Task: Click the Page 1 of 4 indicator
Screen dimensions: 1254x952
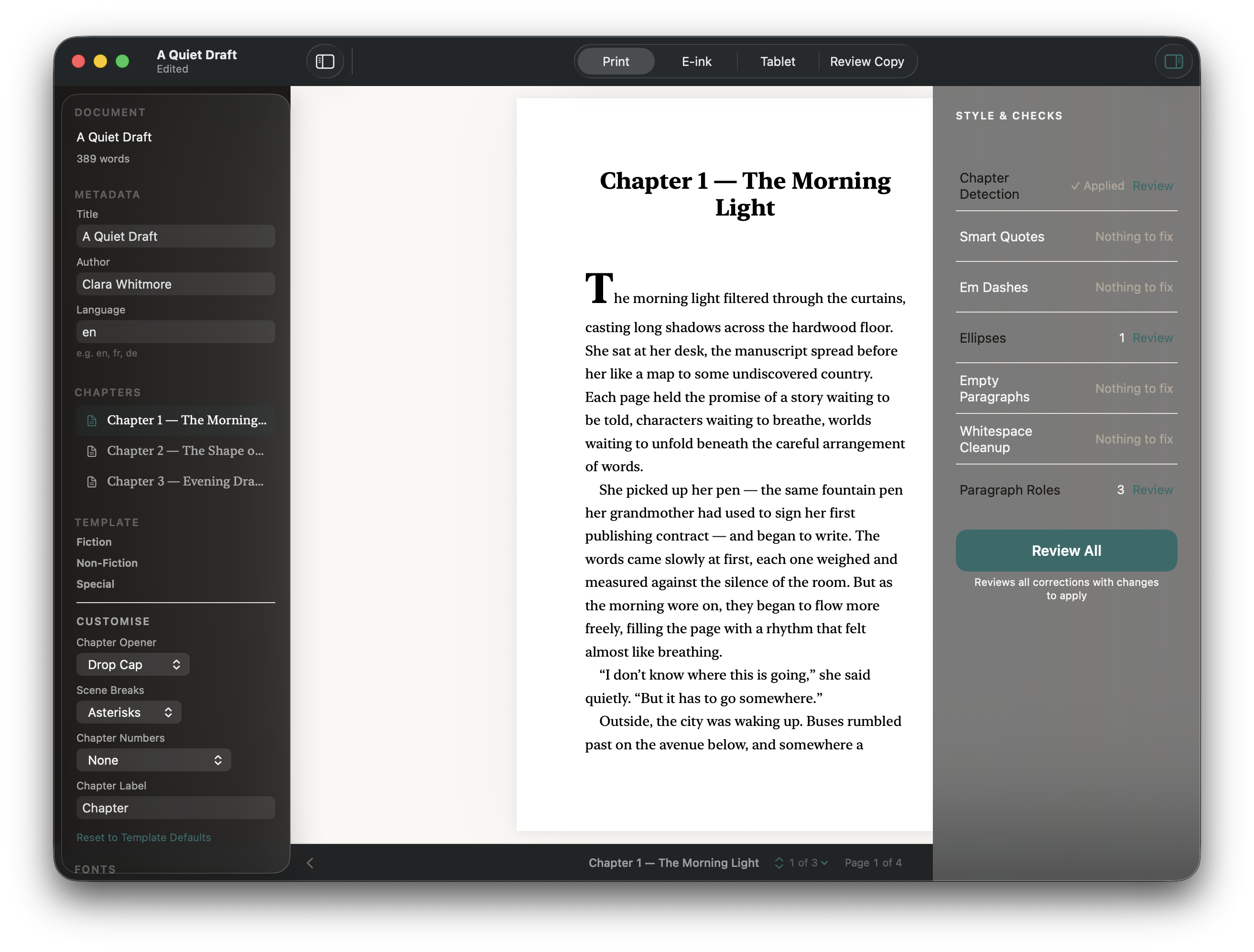Action: [873, 863]
